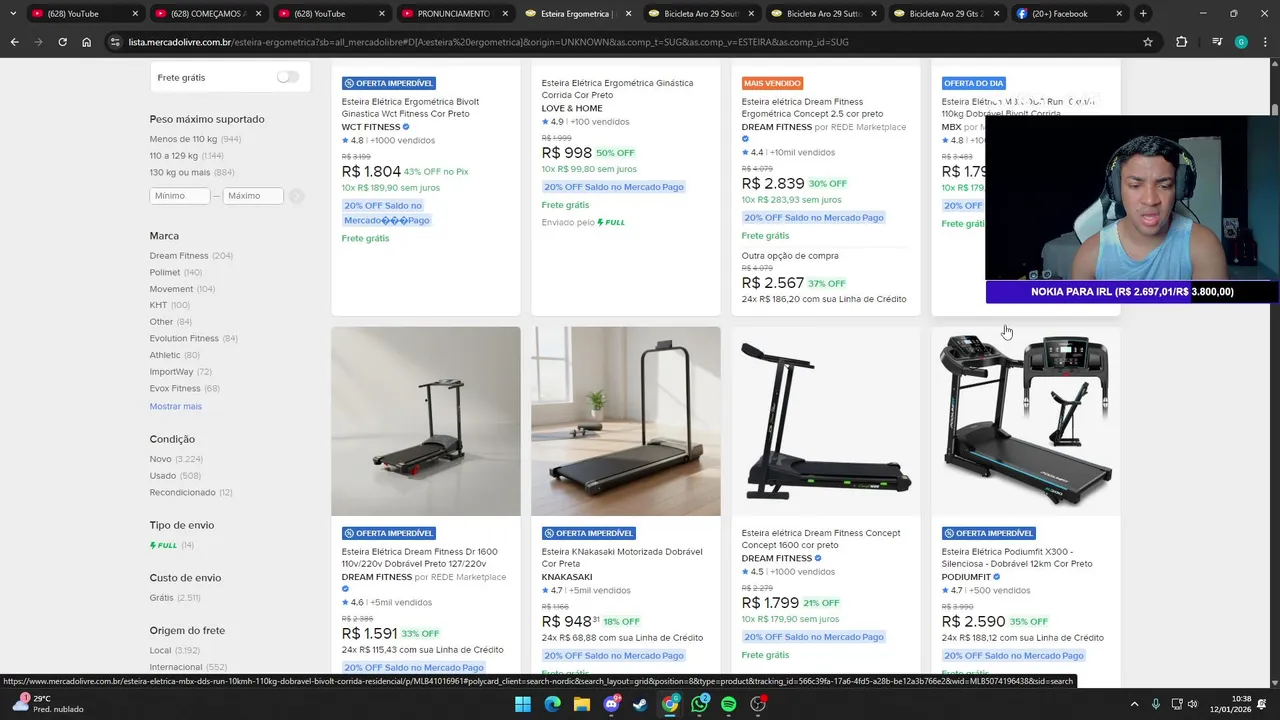
Task: Open Dream Fitness Dr 1600 treadmill image
Action: point(426,421)
